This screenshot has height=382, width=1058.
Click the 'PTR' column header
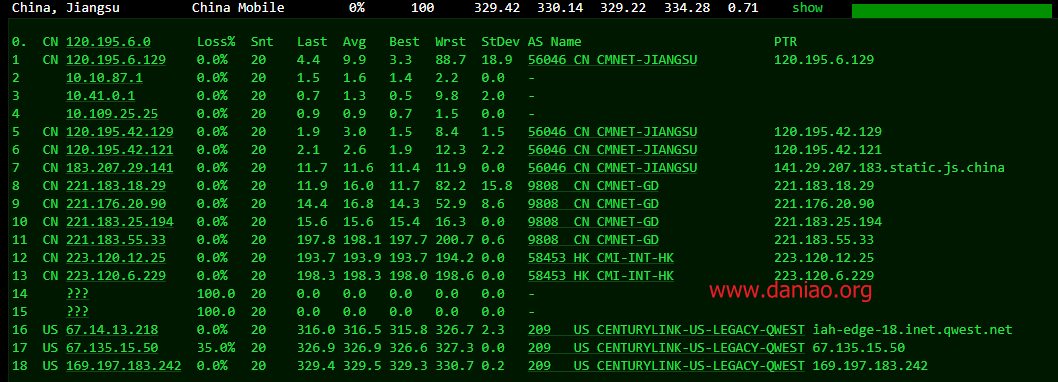785,42
